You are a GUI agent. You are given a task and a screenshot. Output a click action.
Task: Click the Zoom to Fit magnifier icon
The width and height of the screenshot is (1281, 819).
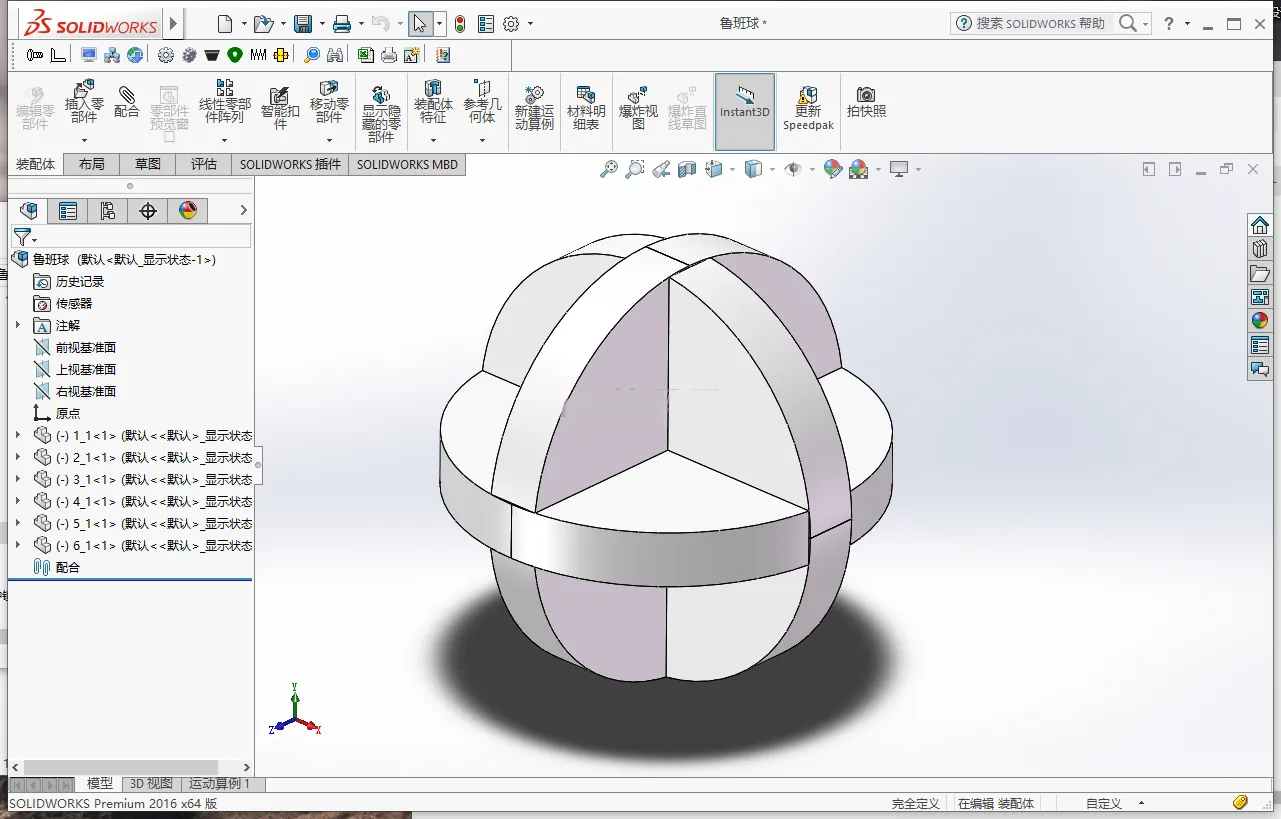(x=609, y=170)
